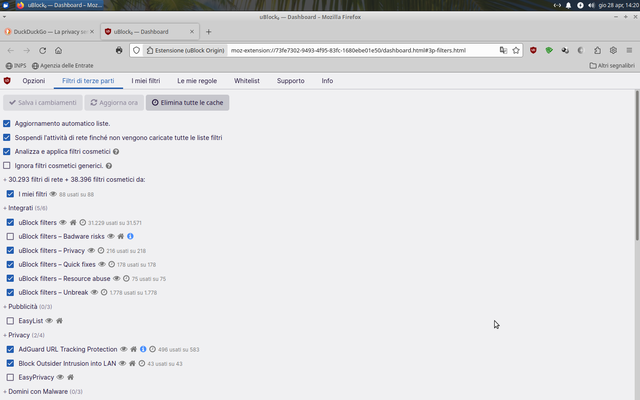
Task: Click the volume icon in system tray
Action: pos(591,5)
